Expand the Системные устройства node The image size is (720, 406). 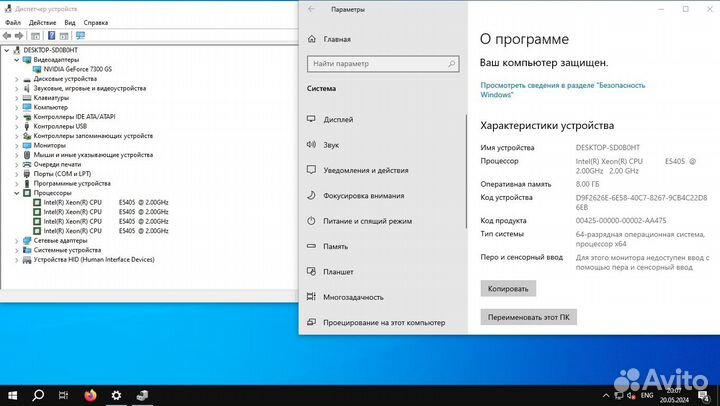point(17,250)
